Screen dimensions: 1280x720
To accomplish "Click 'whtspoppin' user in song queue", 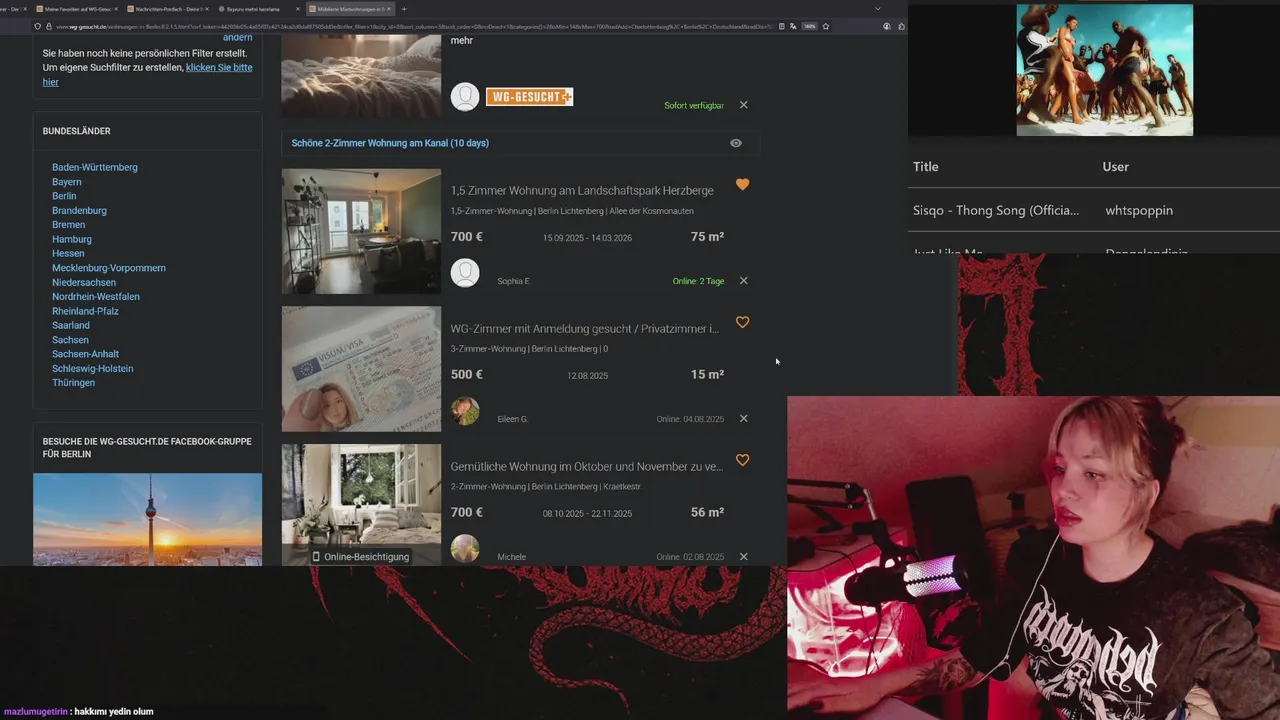I will pyautogui.click(x=1139, y=210).
